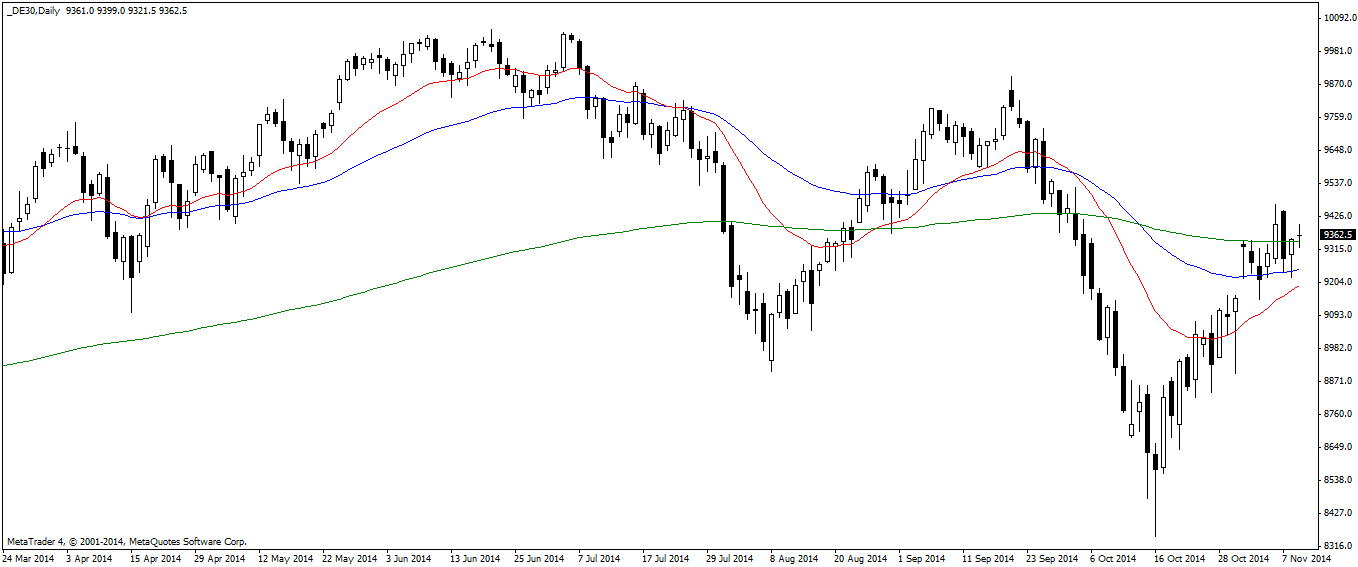Select the current price label 9362.5

(x=1337, y=234)
